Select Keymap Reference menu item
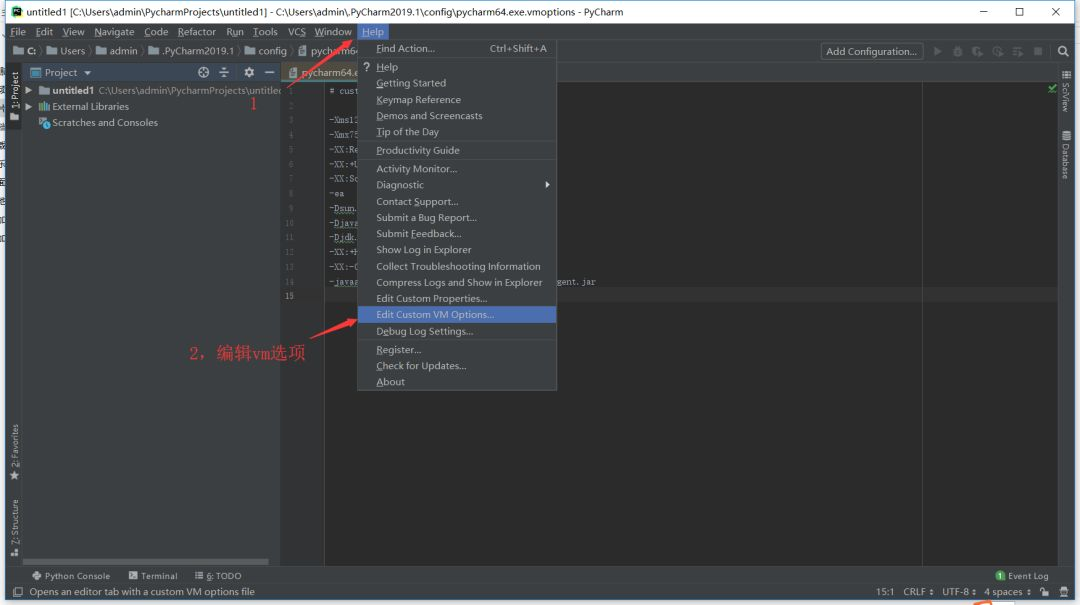The image size is (1080, 605). [457, 99]
